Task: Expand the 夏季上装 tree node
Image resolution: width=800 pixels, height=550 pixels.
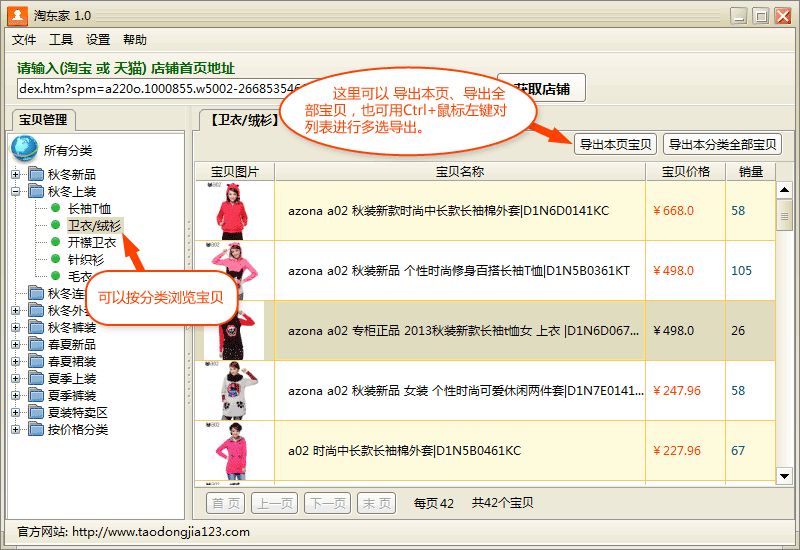Action: point(16,378)
